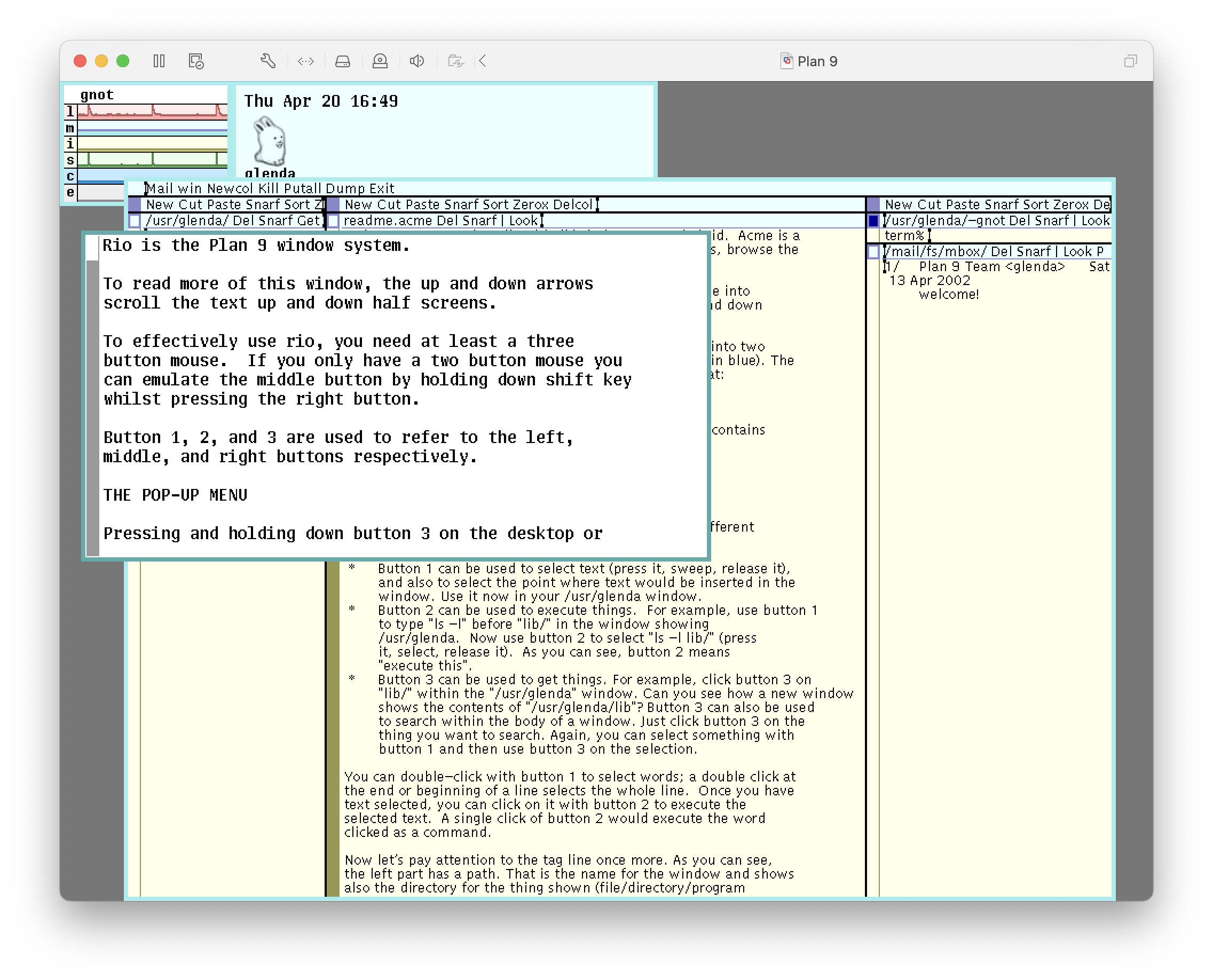Click the Glenda bunny face image
This screenshot has width=1213, height=980.
click(x=270, y=141)
